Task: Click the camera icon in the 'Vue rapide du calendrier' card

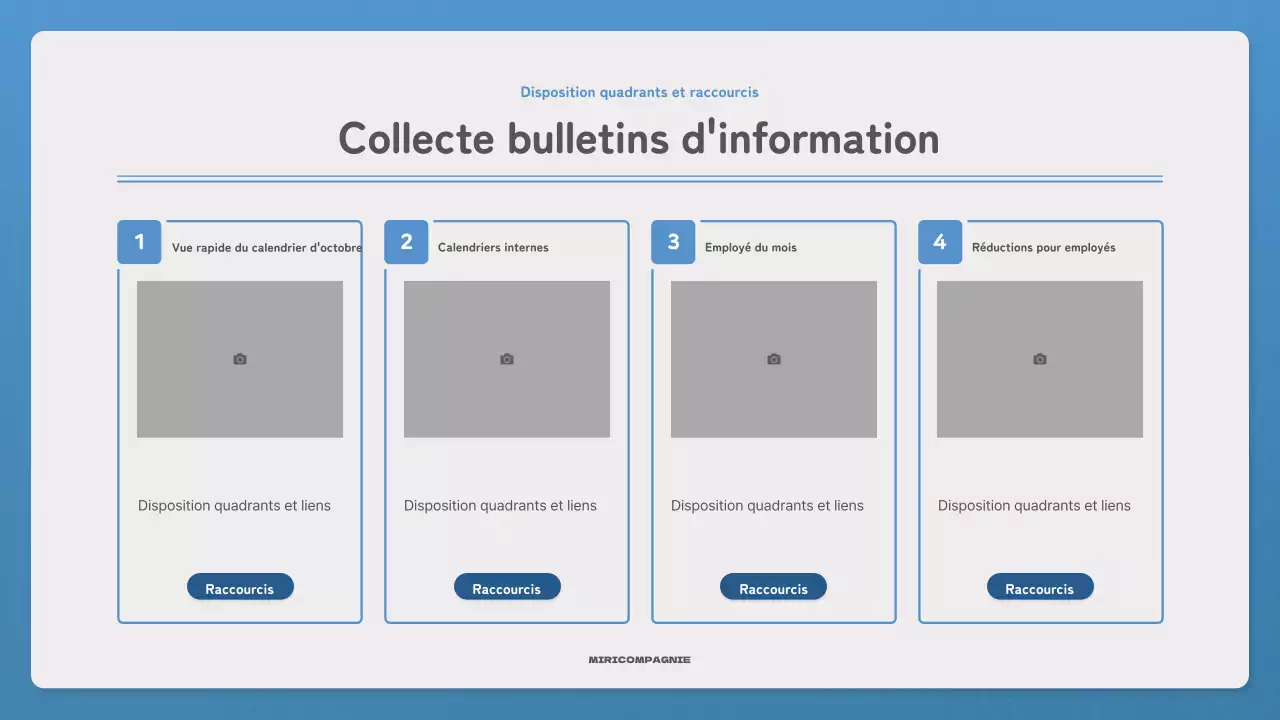Action: coord(239,358)
